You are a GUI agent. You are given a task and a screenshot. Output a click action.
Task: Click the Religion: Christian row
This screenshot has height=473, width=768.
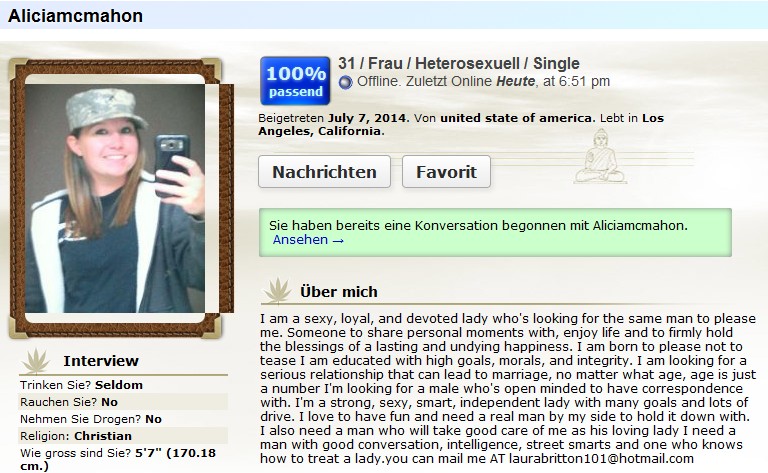coord(123,436)
